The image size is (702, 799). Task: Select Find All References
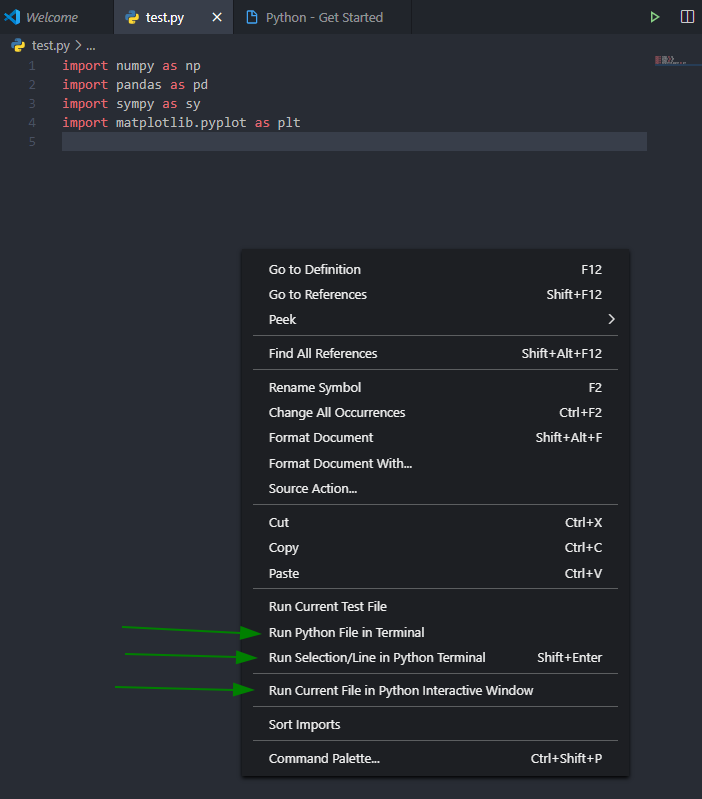(323, 353)
